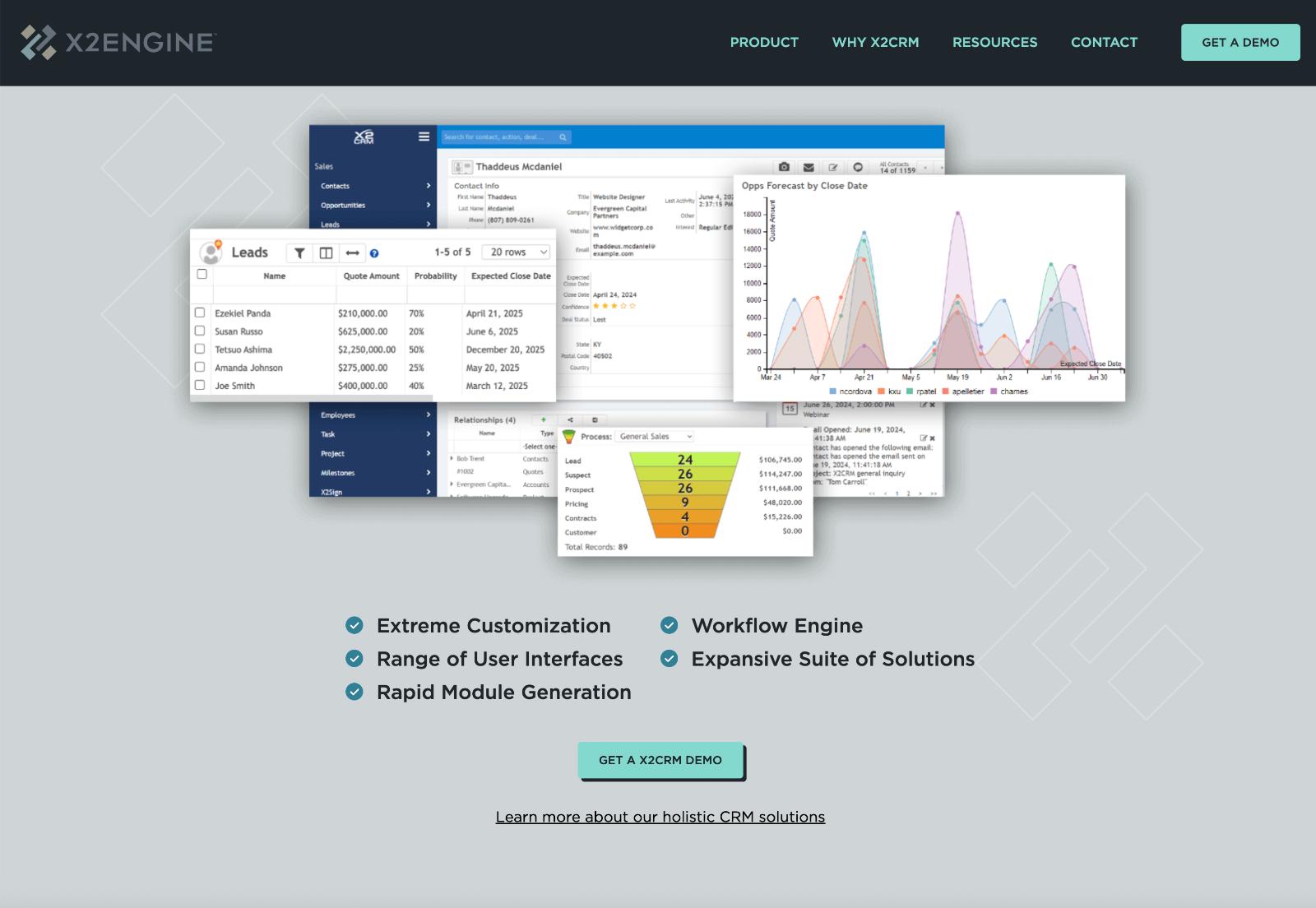This screenshot has height=908, width=1316.
Task: Open Learn more about our holistic CRM solutions
Action: pyautogui.click(x=660, y=817)
